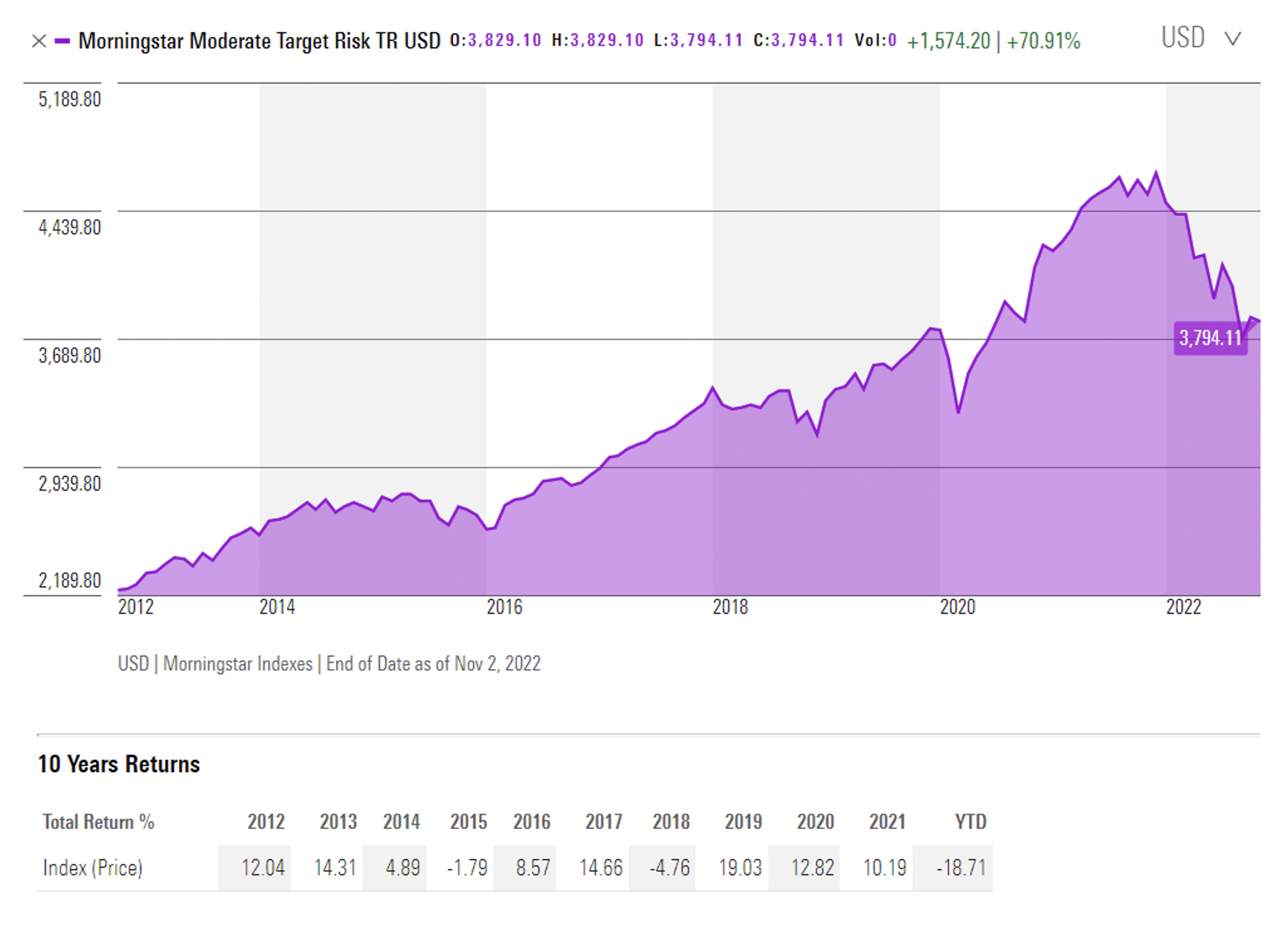Select 2012 on the chart's time axis
The width and height of the screenshot is (1288, 928).
point(136,607)
